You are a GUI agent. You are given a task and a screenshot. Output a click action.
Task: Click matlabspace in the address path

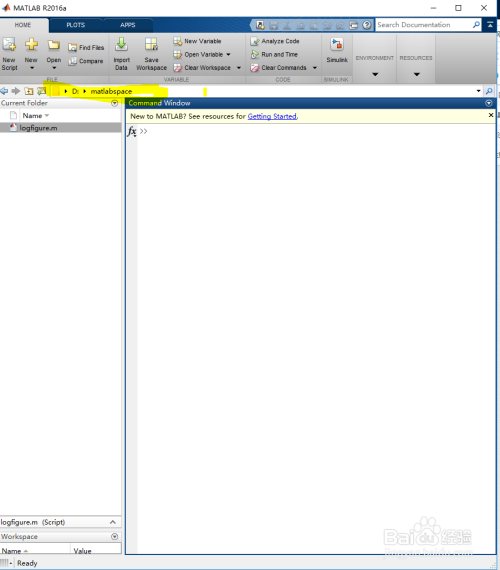coord(111,91)
